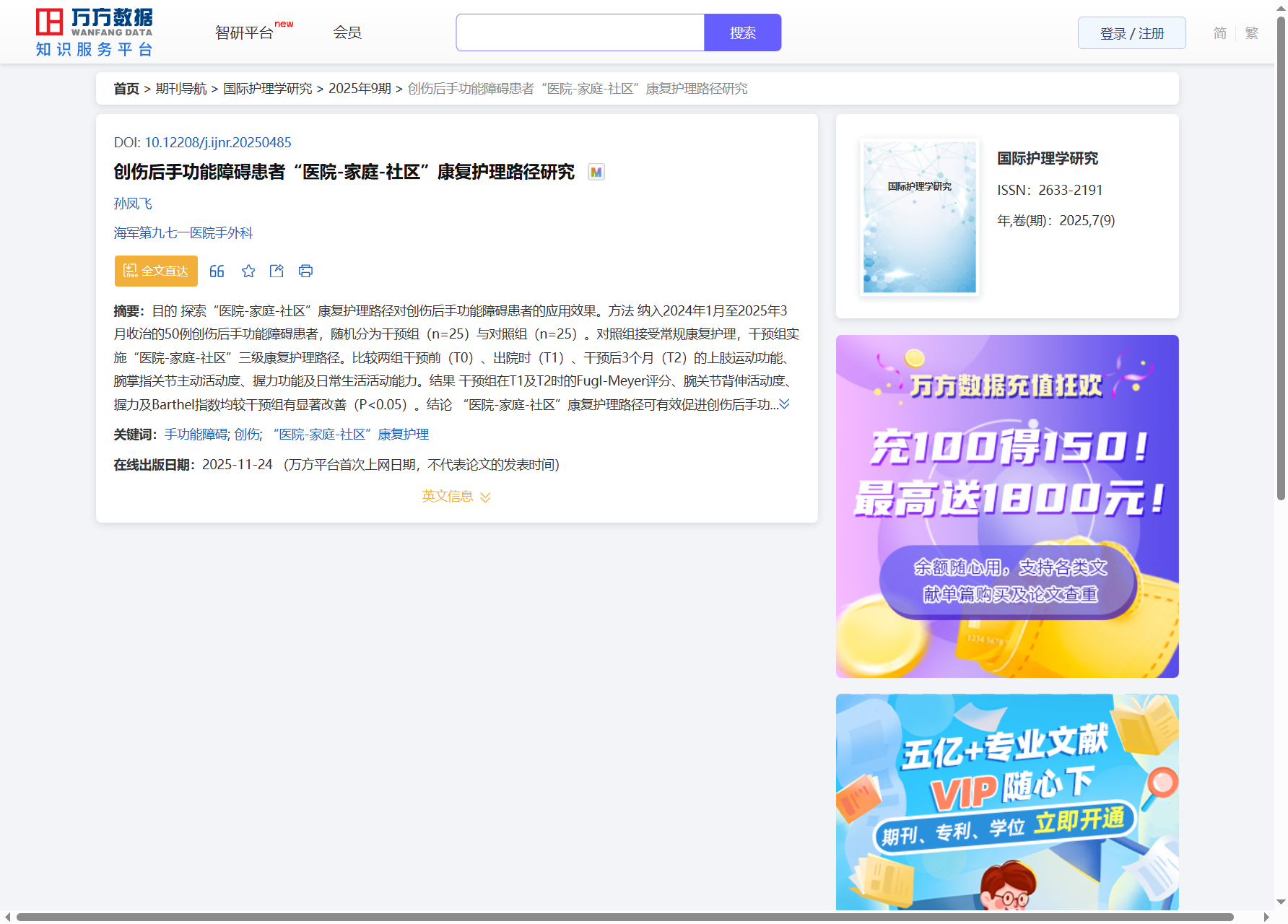Click the Wanfang Data logo
This screenshot has width=1288, height=924.
pyautogui.click(x=95, y=32)
